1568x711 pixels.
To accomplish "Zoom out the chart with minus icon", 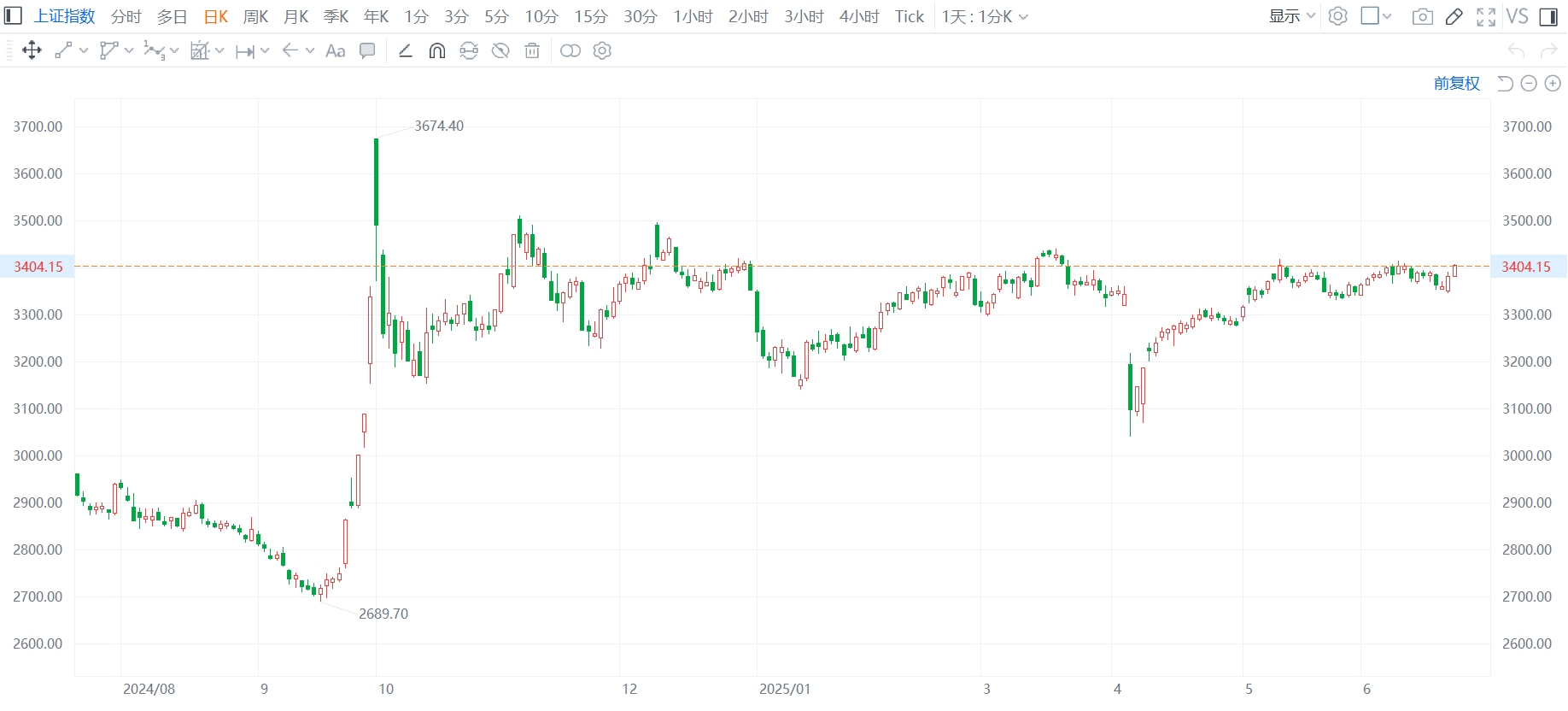I will click(1529, 84).
